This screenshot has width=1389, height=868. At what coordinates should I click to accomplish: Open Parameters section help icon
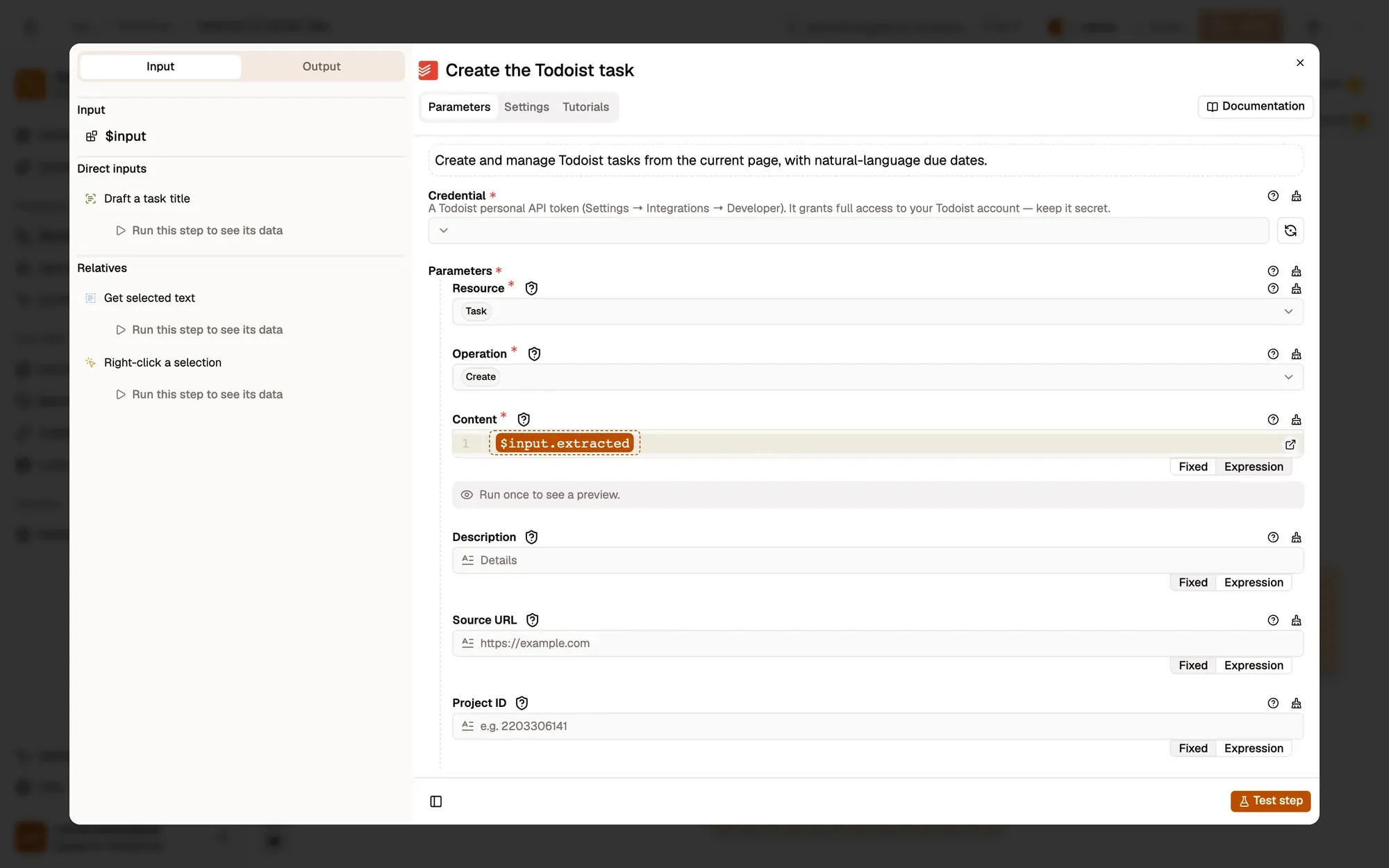(1273, 271)
